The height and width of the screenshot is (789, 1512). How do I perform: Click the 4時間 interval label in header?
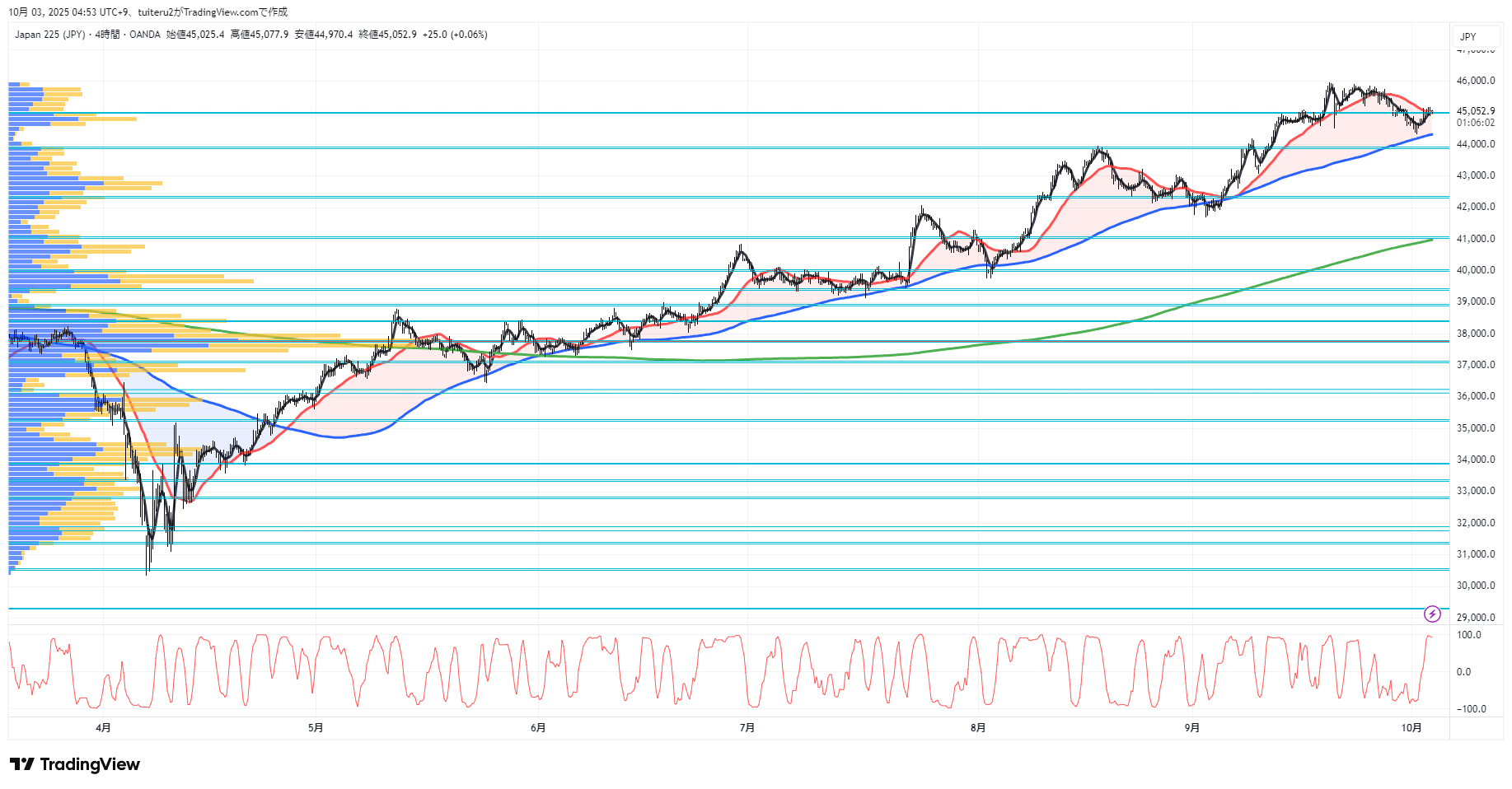pos(107,35)
